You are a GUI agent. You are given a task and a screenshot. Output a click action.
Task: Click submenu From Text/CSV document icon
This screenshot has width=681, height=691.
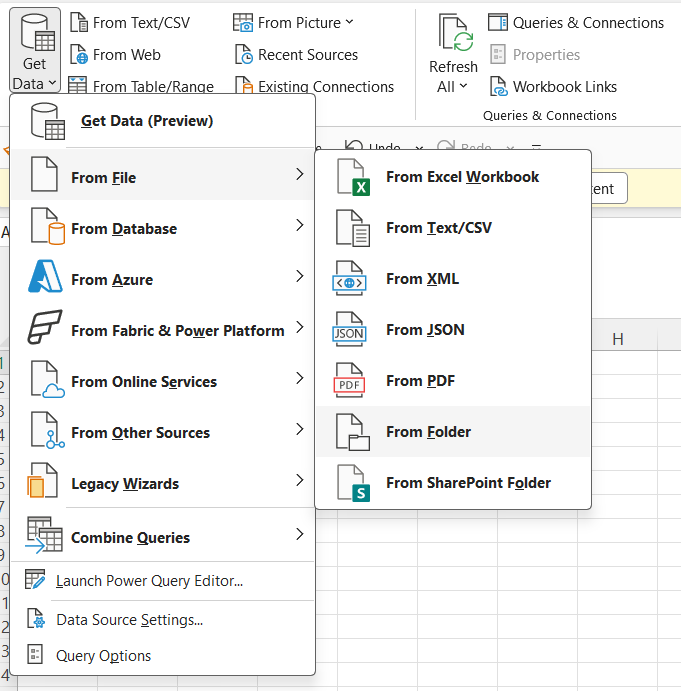353,228
